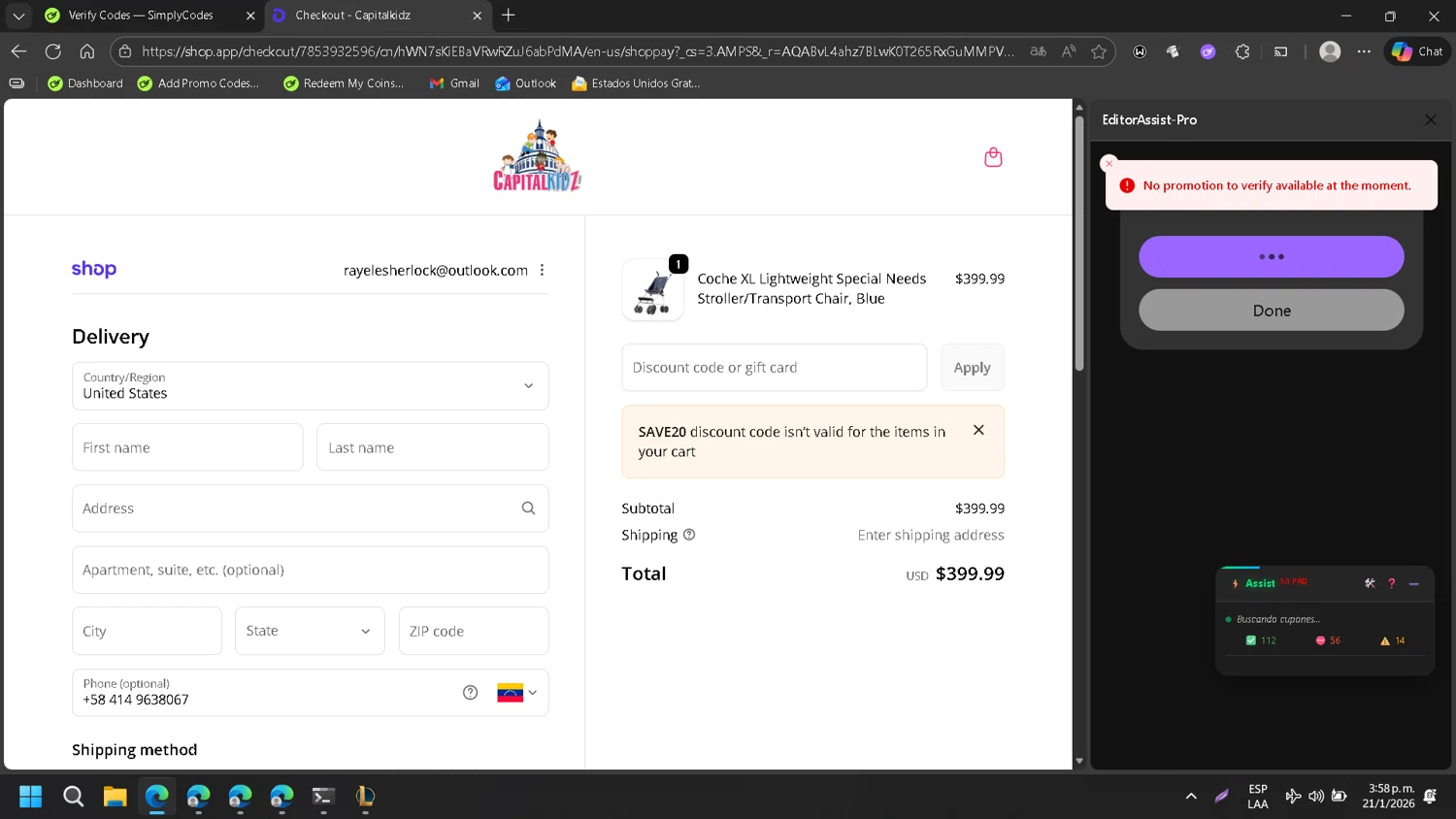Click the address search magnifier icon
This screenshot has height=819, width=1456.
tap(528, 508)
